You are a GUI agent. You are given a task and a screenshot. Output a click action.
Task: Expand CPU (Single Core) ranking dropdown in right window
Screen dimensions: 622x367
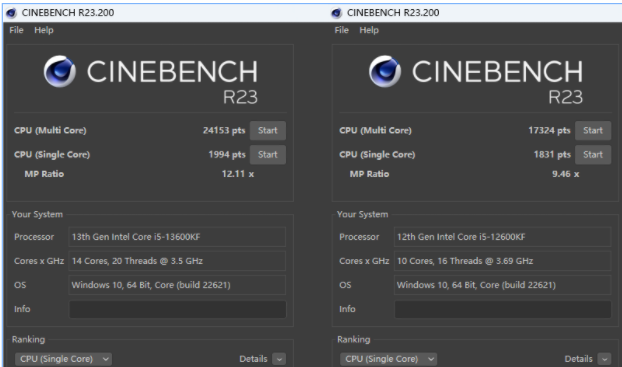click(389, 359)
